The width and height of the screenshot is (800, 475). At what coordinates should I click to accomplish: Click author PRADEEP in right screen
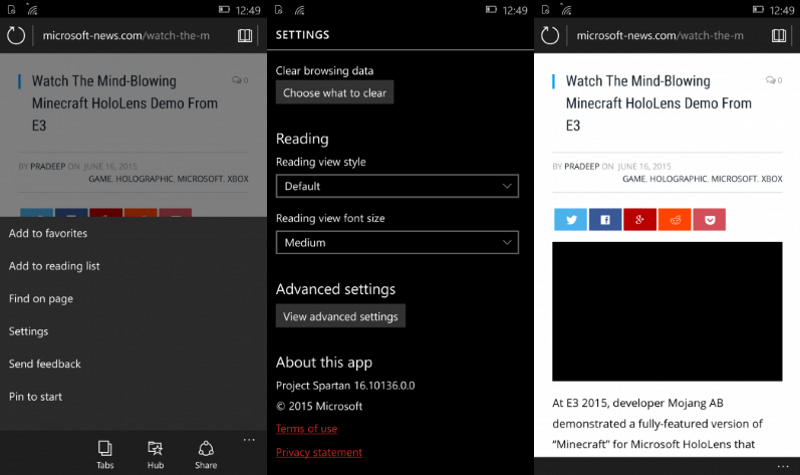(x=582, y=166)
